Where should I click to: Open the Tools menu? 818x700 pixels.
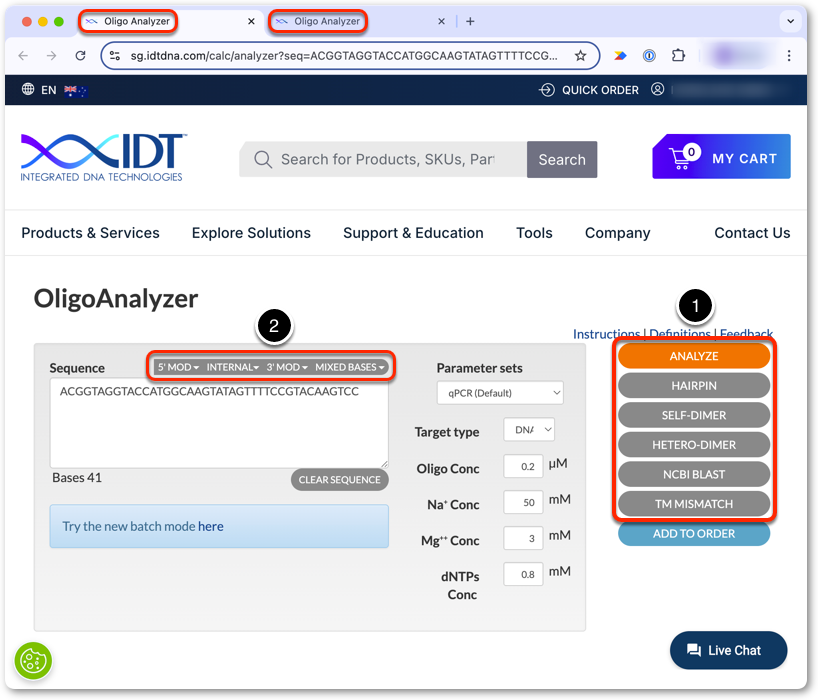coord(534,233)
